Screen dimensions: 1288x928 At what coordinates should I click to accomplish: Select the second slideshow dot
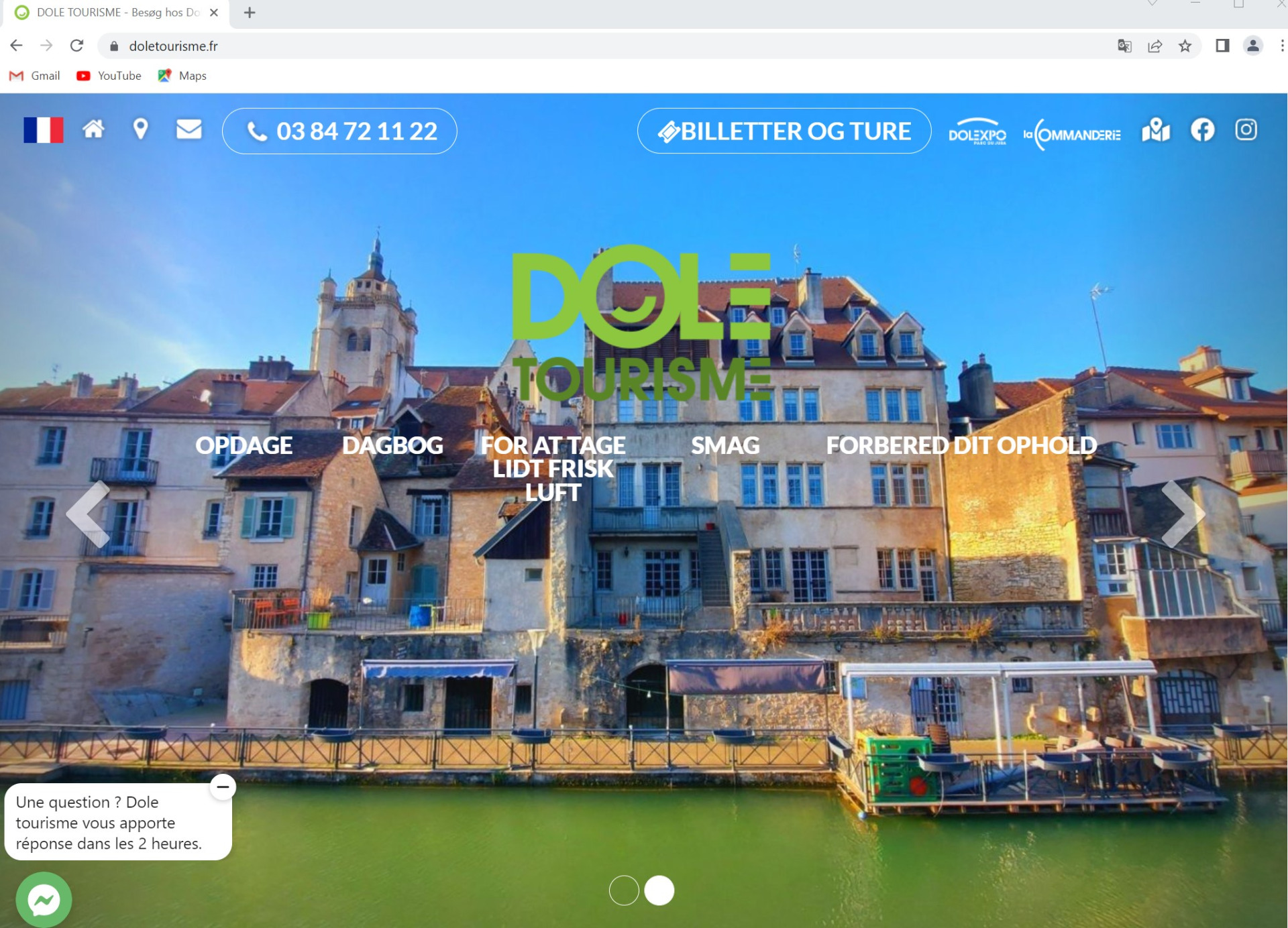point(659,890)
